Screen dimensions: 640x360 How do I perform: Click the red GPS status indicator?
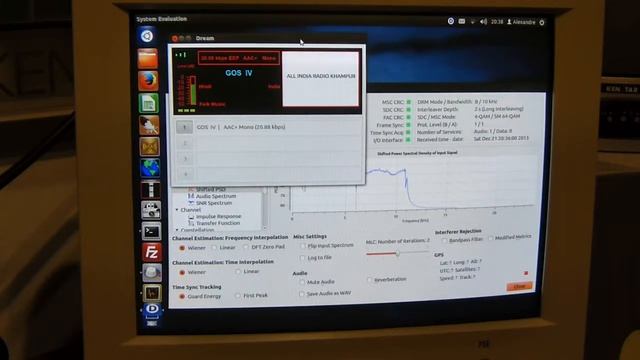click(526, 273)
